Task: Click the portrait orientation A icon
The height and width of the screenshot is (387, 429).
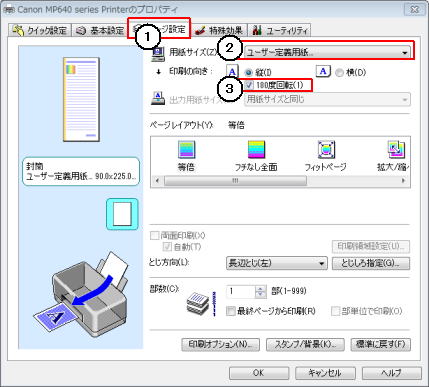Action: (232, 71)
